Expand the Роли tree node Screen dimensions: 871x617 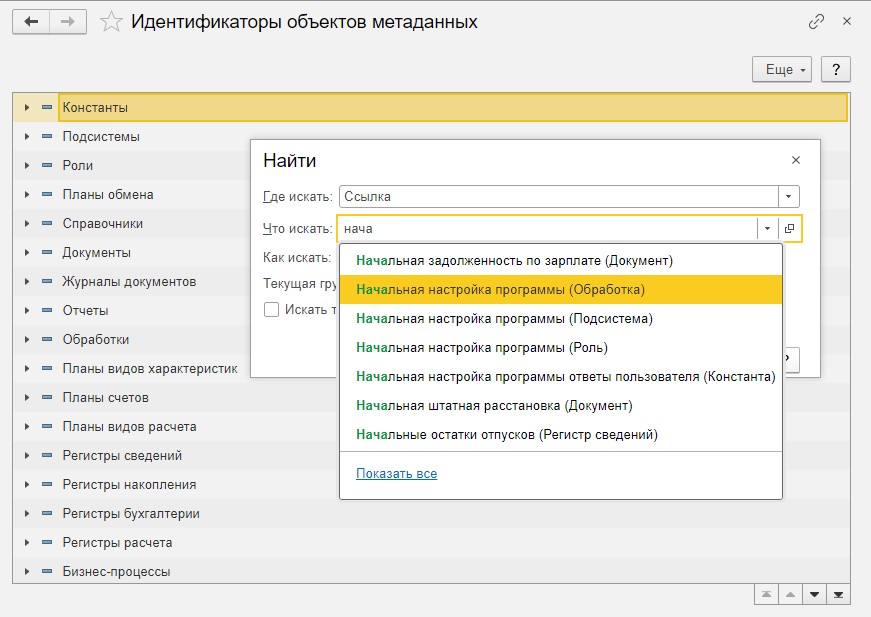point(27,165)
